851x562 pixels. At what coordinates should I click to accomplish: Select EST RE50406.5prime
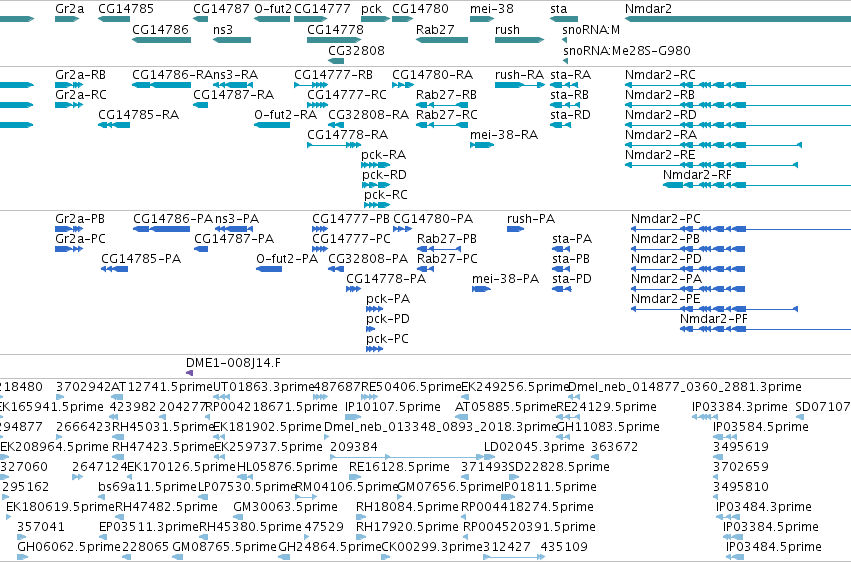point(369,397)
